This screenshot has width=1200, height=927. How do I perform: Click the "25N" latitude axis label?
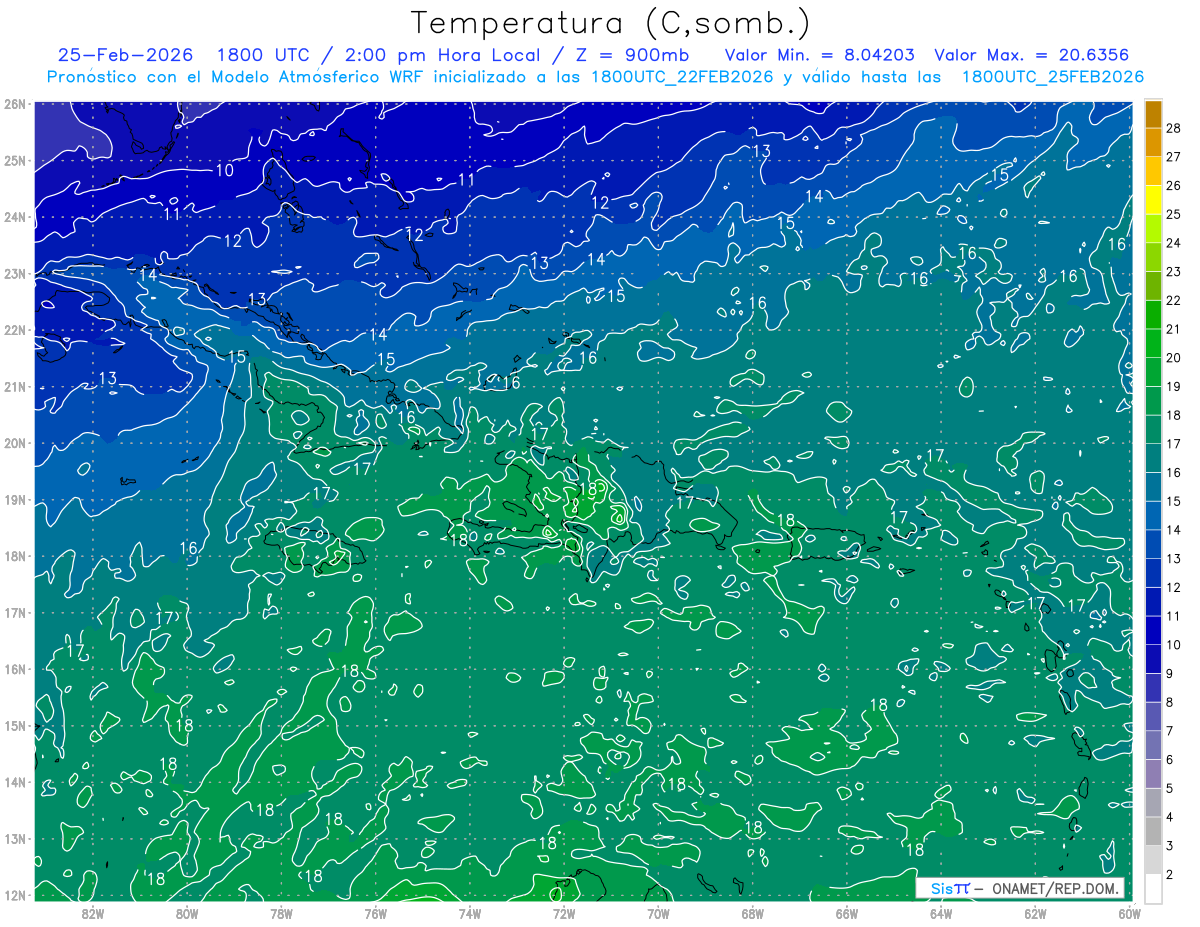[14, 161]
